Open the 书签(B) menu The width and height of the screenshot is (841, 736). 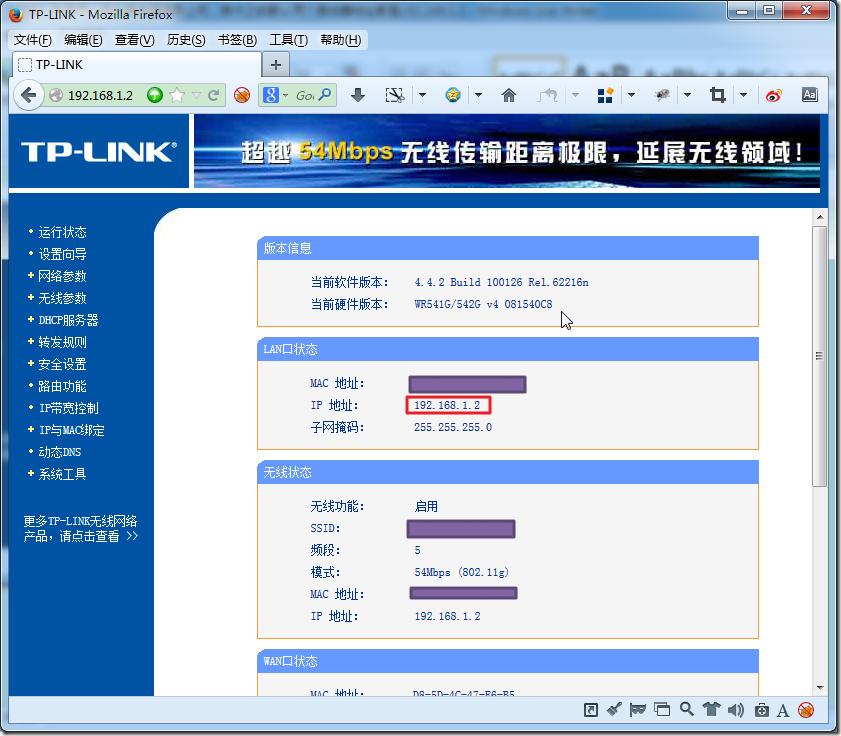237,40
